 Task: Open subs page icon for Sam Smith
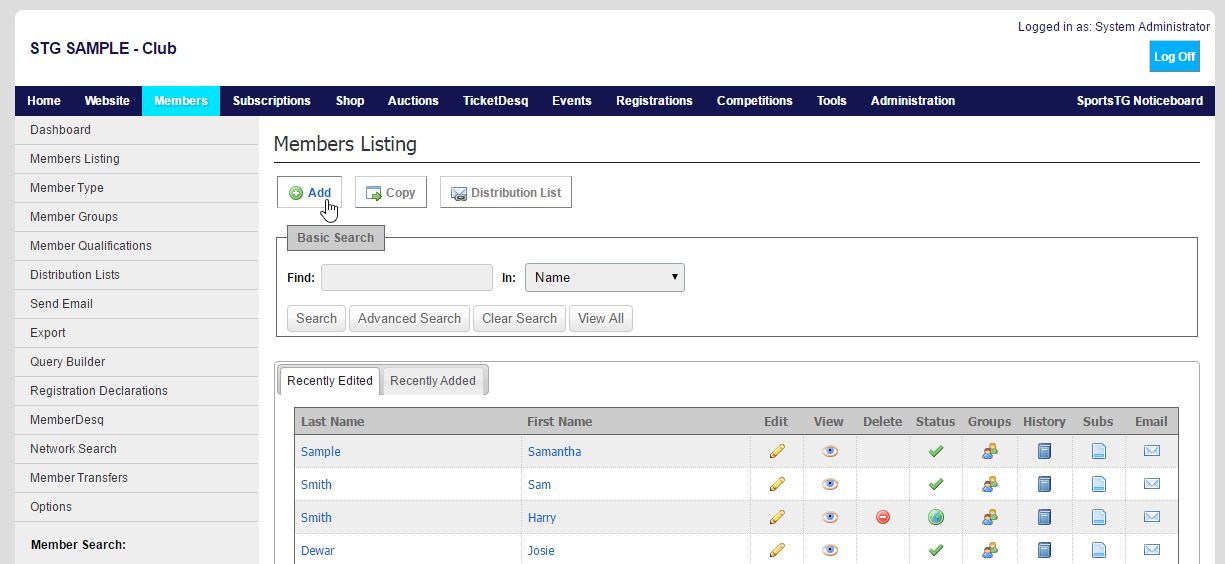pyautogui.click(x=1099, y=484)
